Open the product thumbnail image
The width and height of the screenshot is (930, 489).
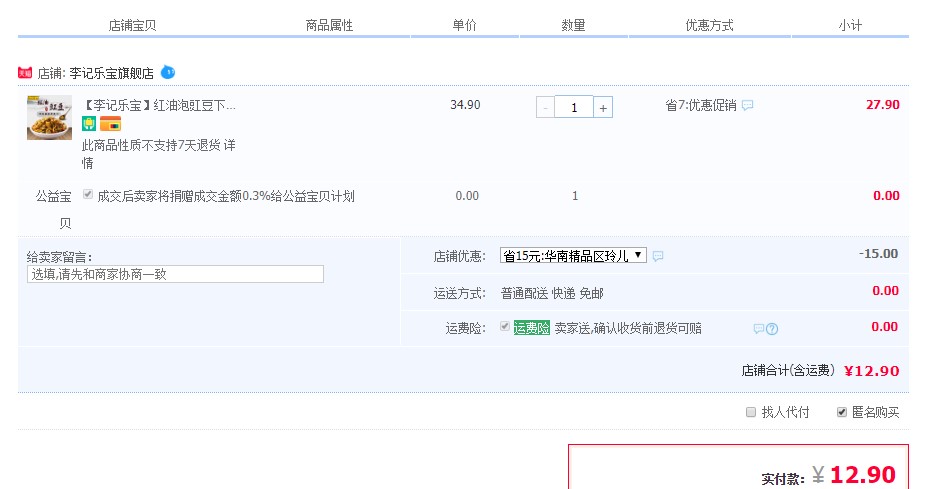point(49,118)
